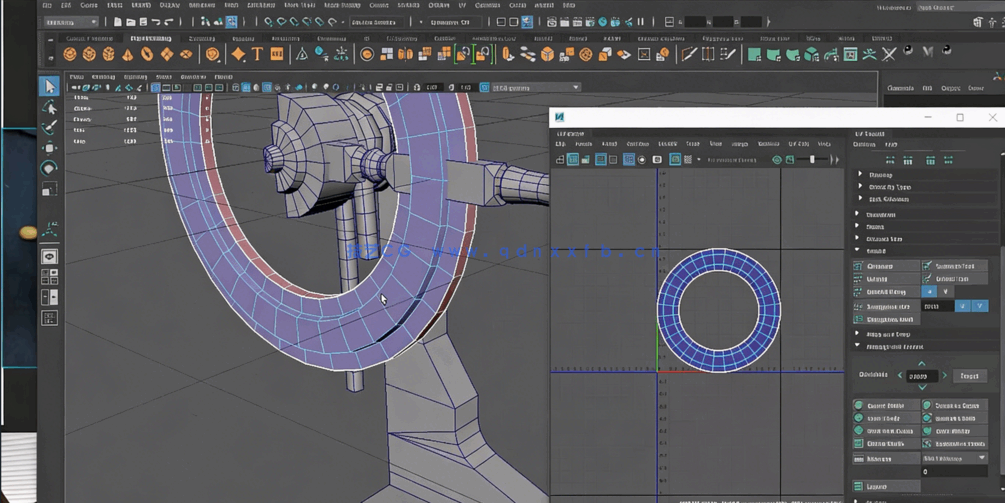Open the menu set dropdown in status line
The width and height of the screenshot is (1005, 503).
coord(72,22)
